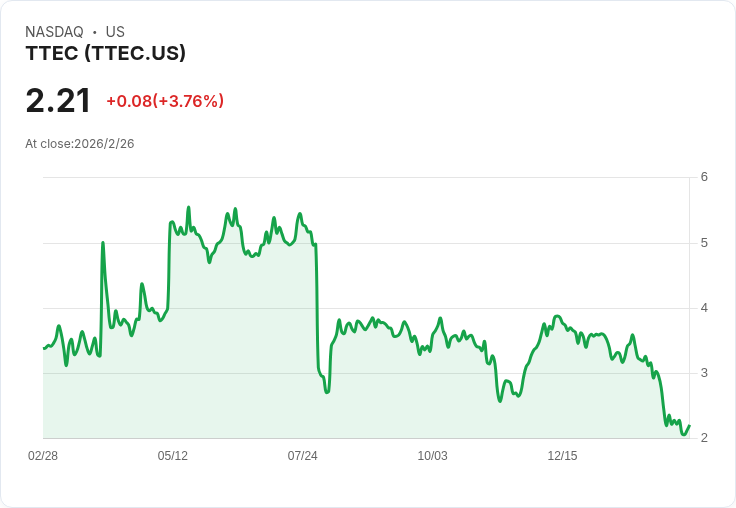
Task: Click the latest point at the line's right end
Action: pos(689,426)
